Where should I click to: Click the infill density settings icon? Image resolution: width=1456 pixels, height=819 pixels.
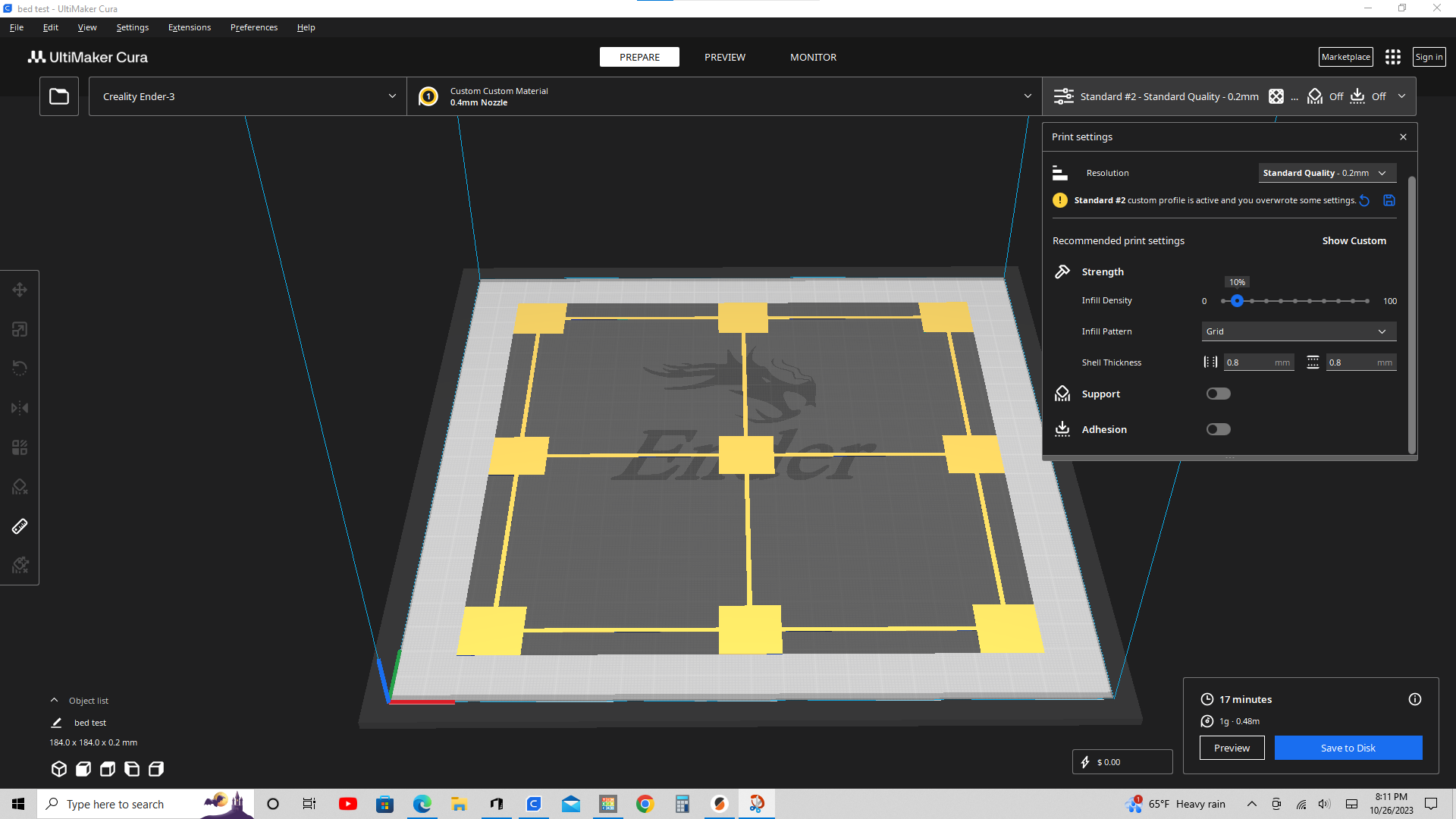pos(1277,96)
